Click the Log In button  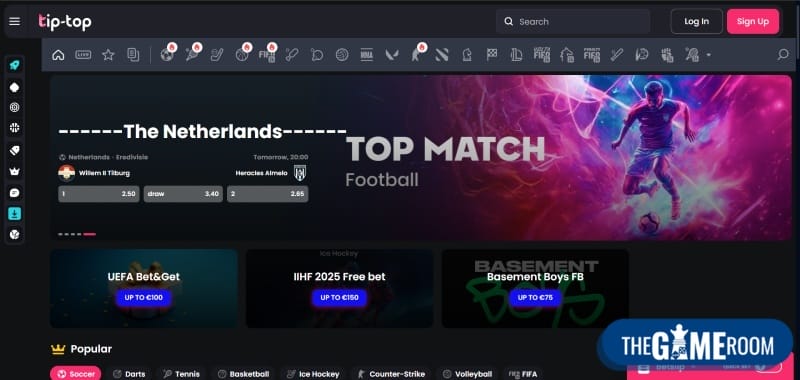(696, 21)
